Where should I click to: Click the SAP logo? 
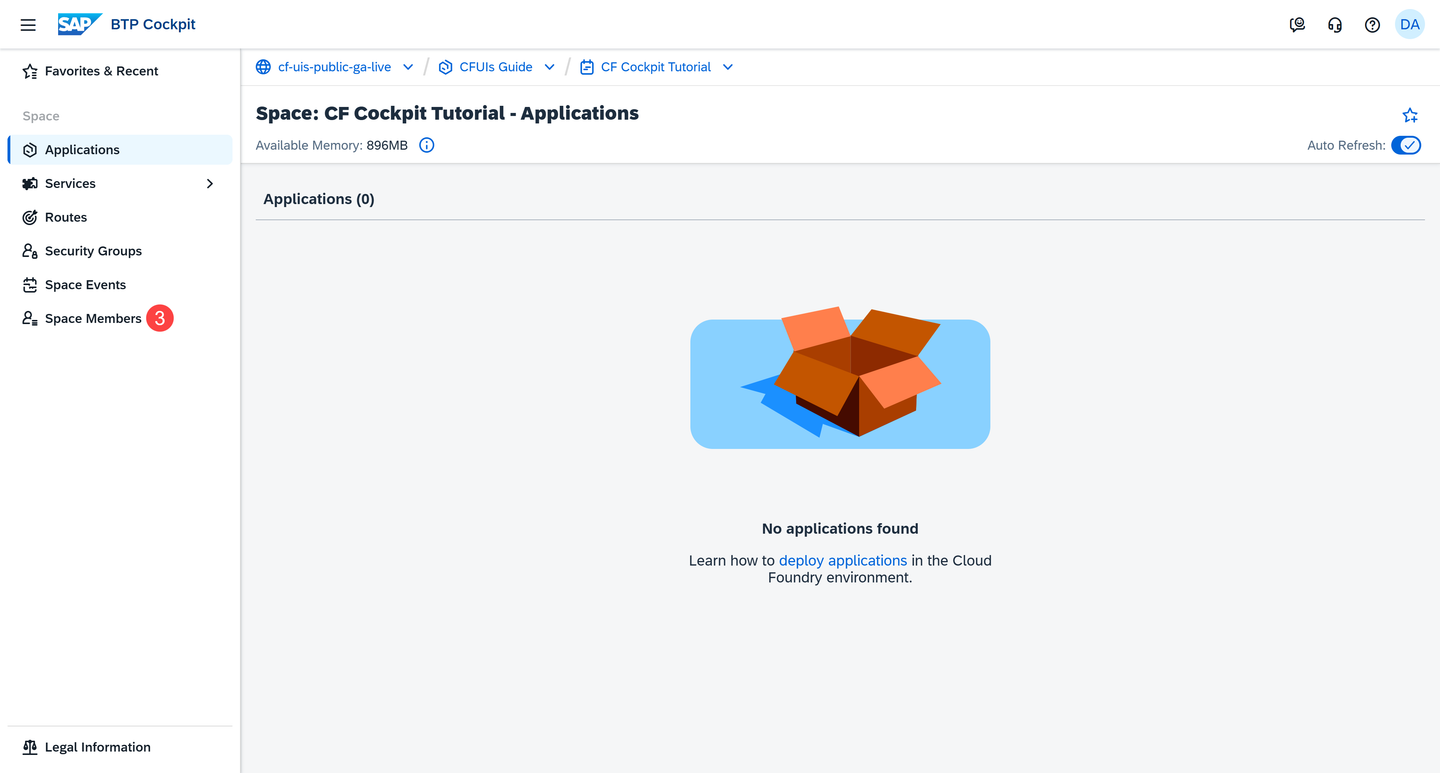click(79, 24)
